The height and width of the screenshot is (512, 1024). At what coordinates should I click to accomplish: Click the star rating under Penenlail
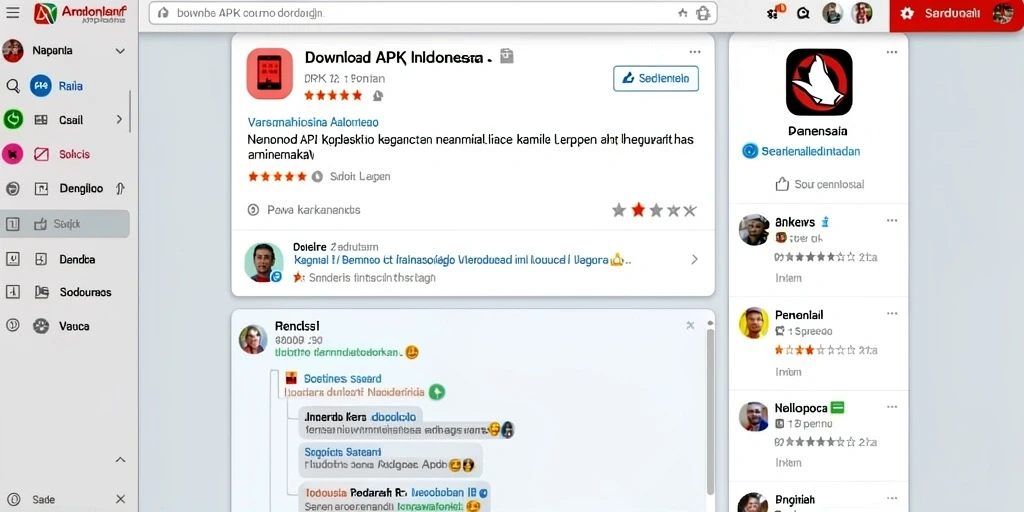(815, 350)
